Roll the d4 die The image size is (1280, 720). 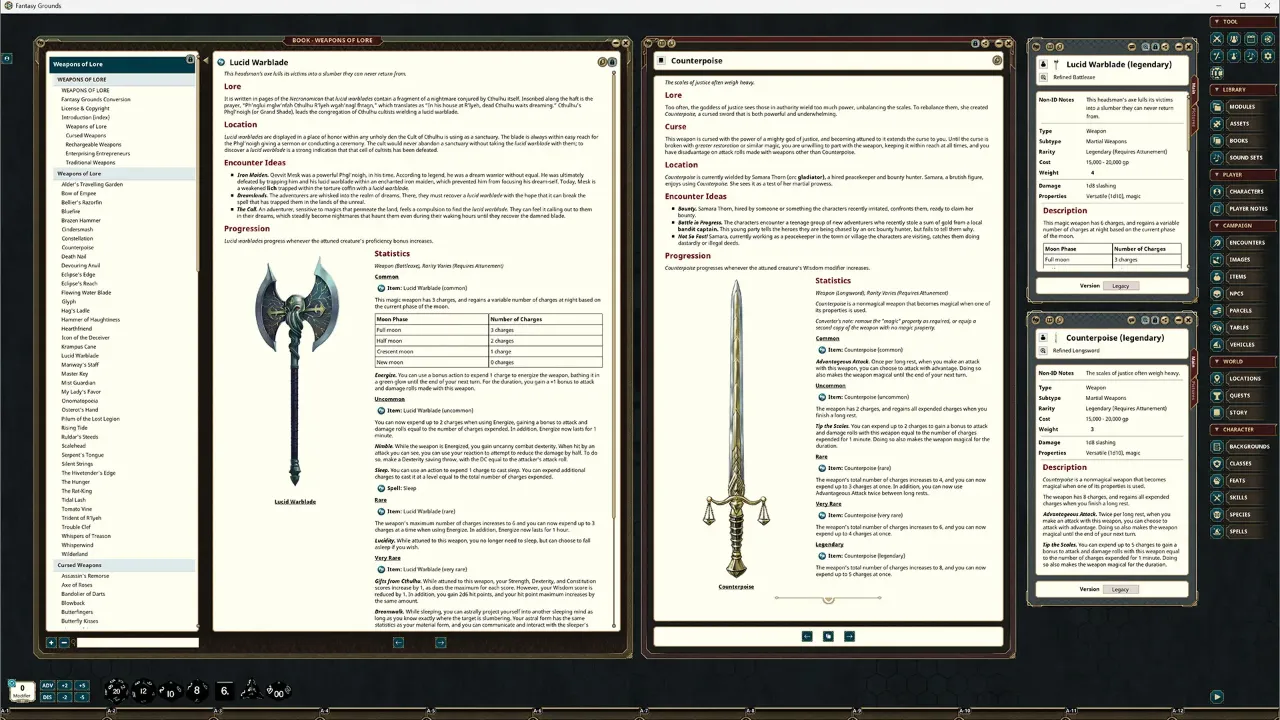click(252, 691)
